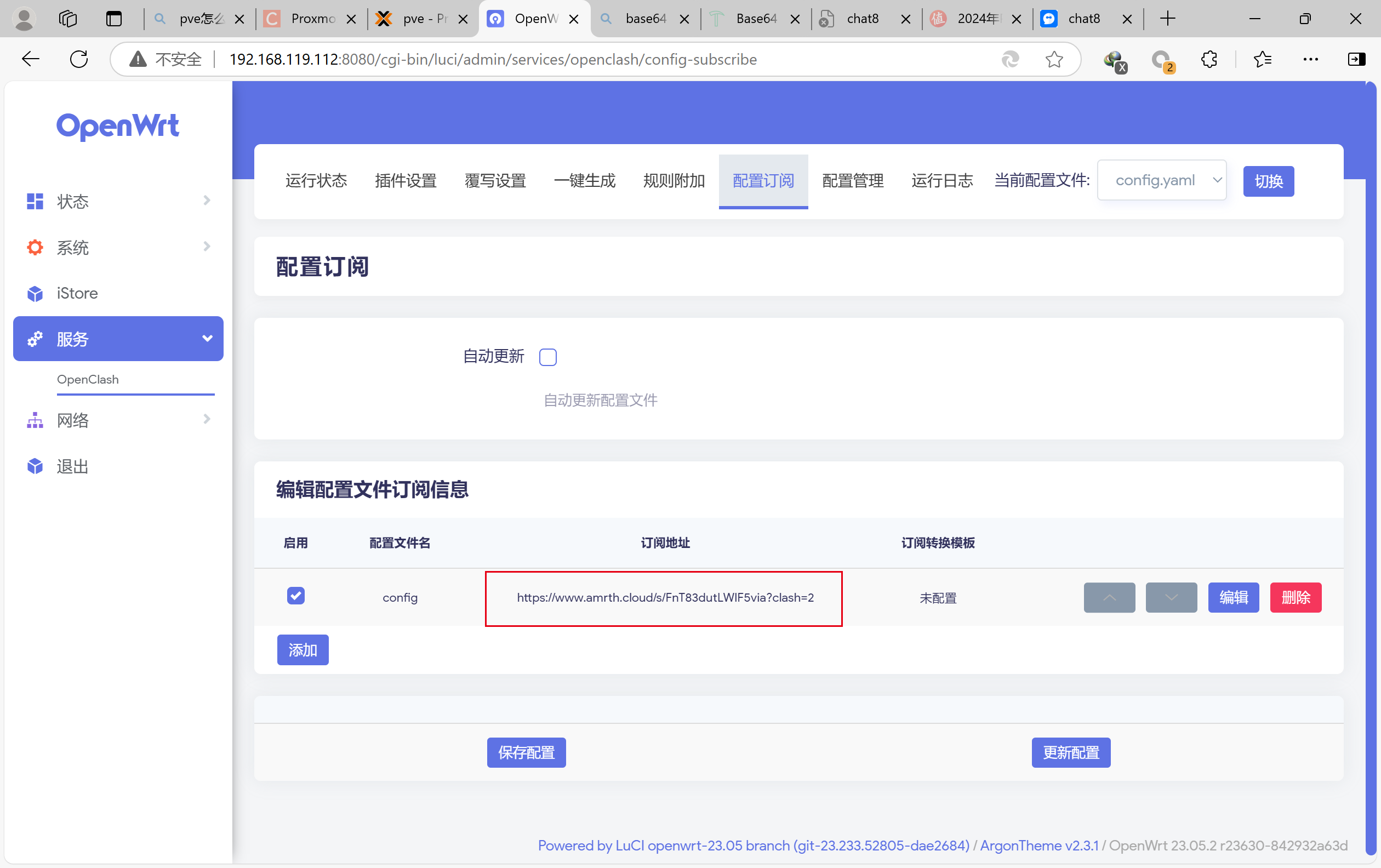Screen dimensions: 1381x868
Task: Click the 网络 network icon
Action: pyautogui.click(x=35, y=420)
